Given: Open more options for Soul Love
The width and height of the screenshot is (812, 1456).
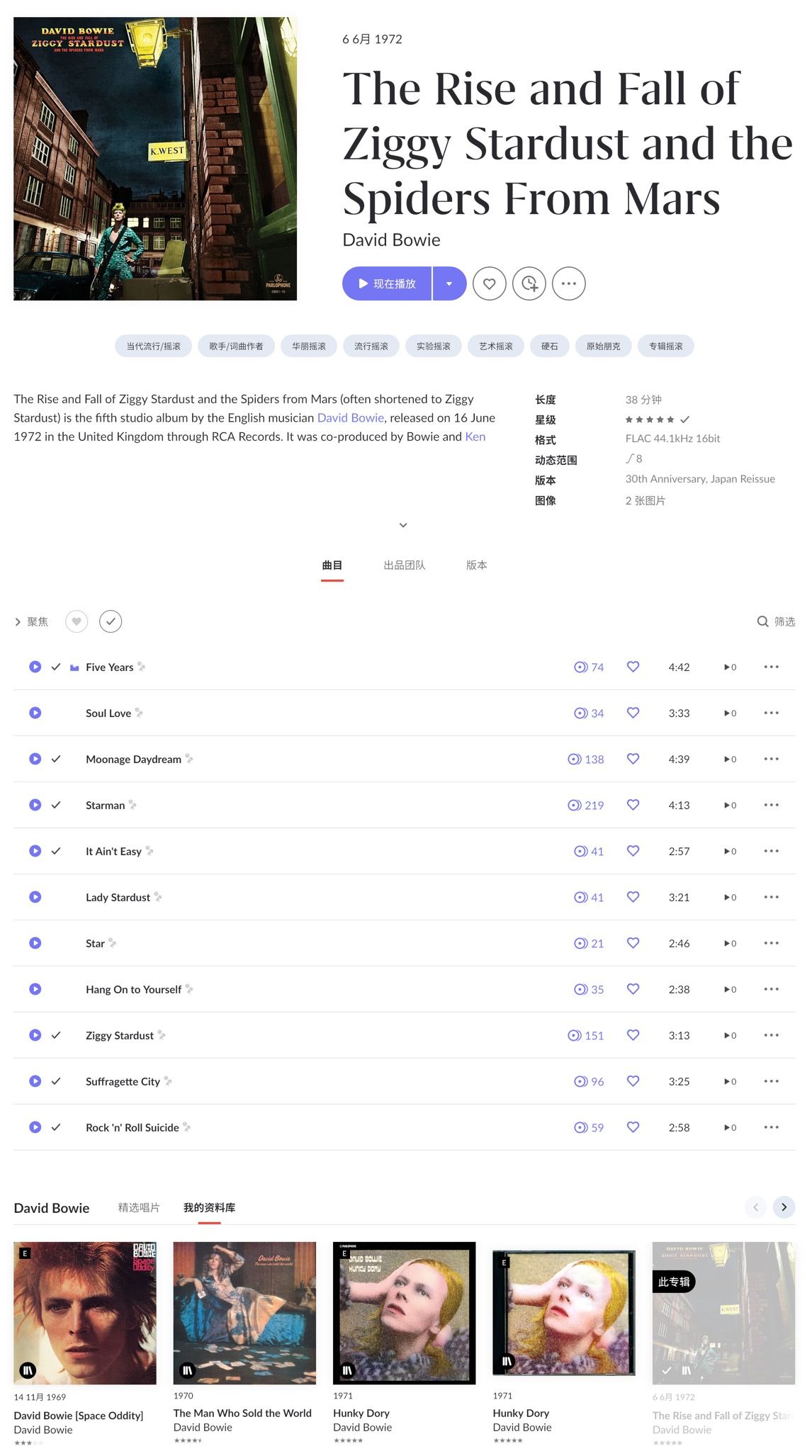Looking at the screenshot, I should (772, 713).
